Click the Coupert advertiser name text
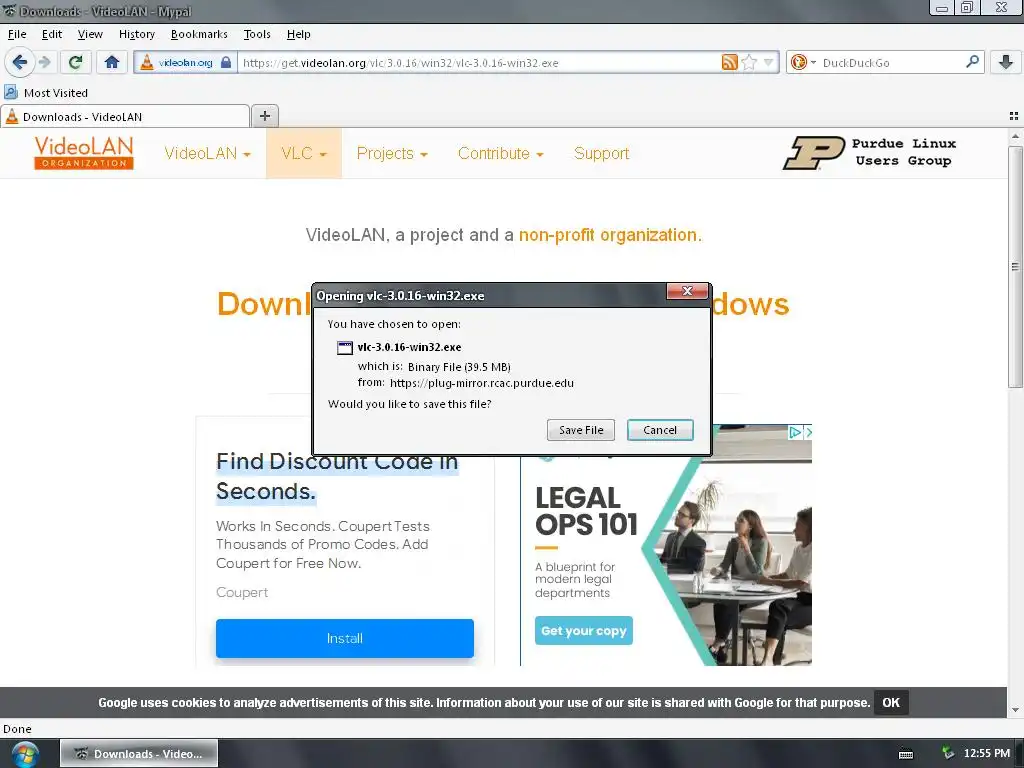Viewport: 1024px width, 768px height. 242,592
